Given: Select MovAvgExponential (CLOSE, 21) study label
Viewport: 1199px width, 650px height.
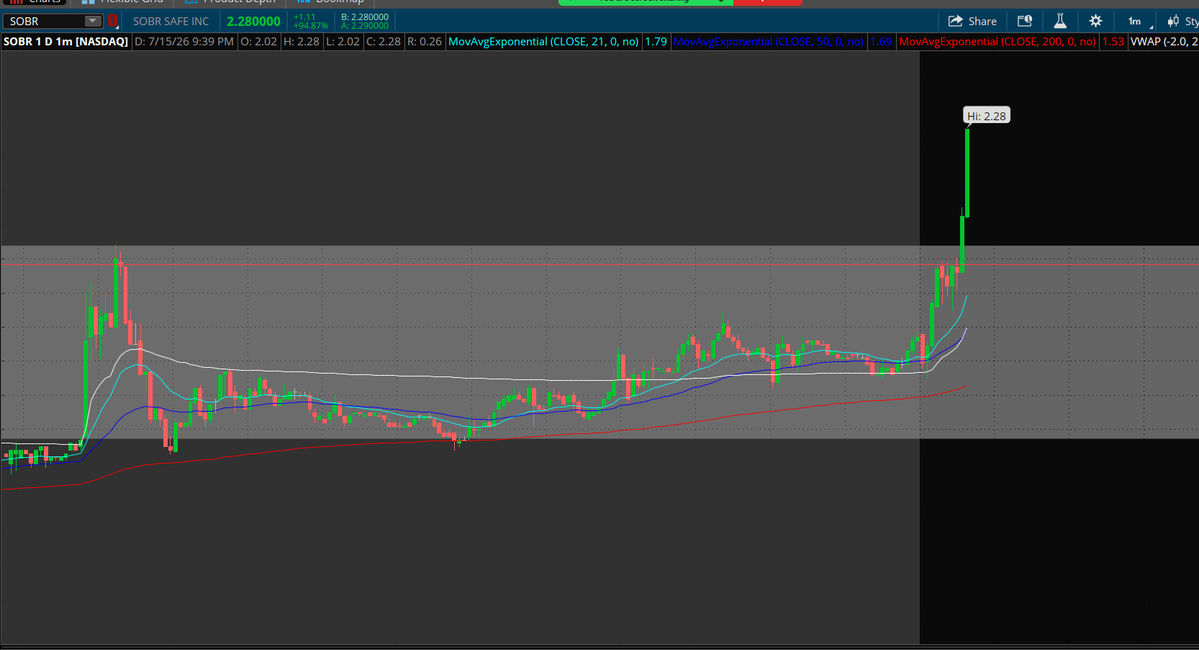Looking at the screenshot, I should point(543,42).
